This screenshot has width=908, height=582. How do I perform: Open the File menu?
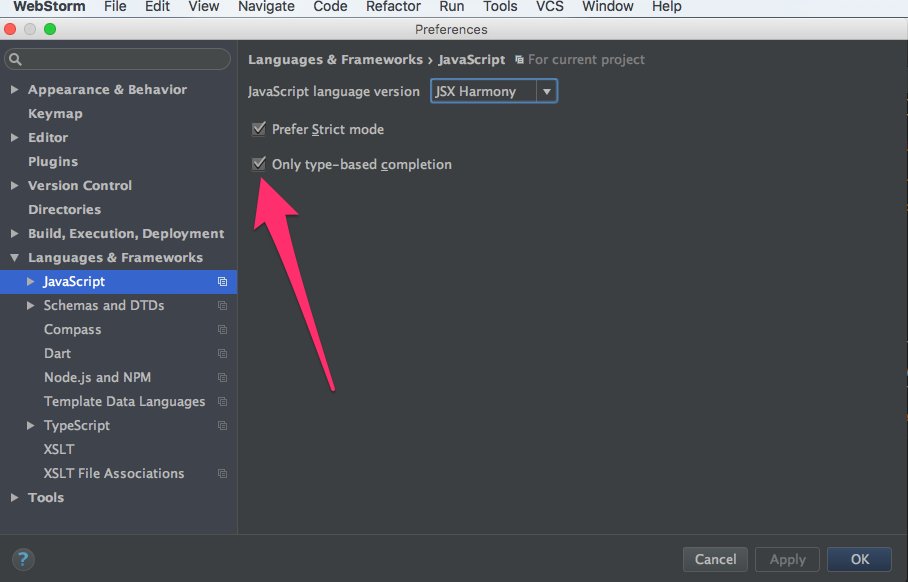click(115, 7)
